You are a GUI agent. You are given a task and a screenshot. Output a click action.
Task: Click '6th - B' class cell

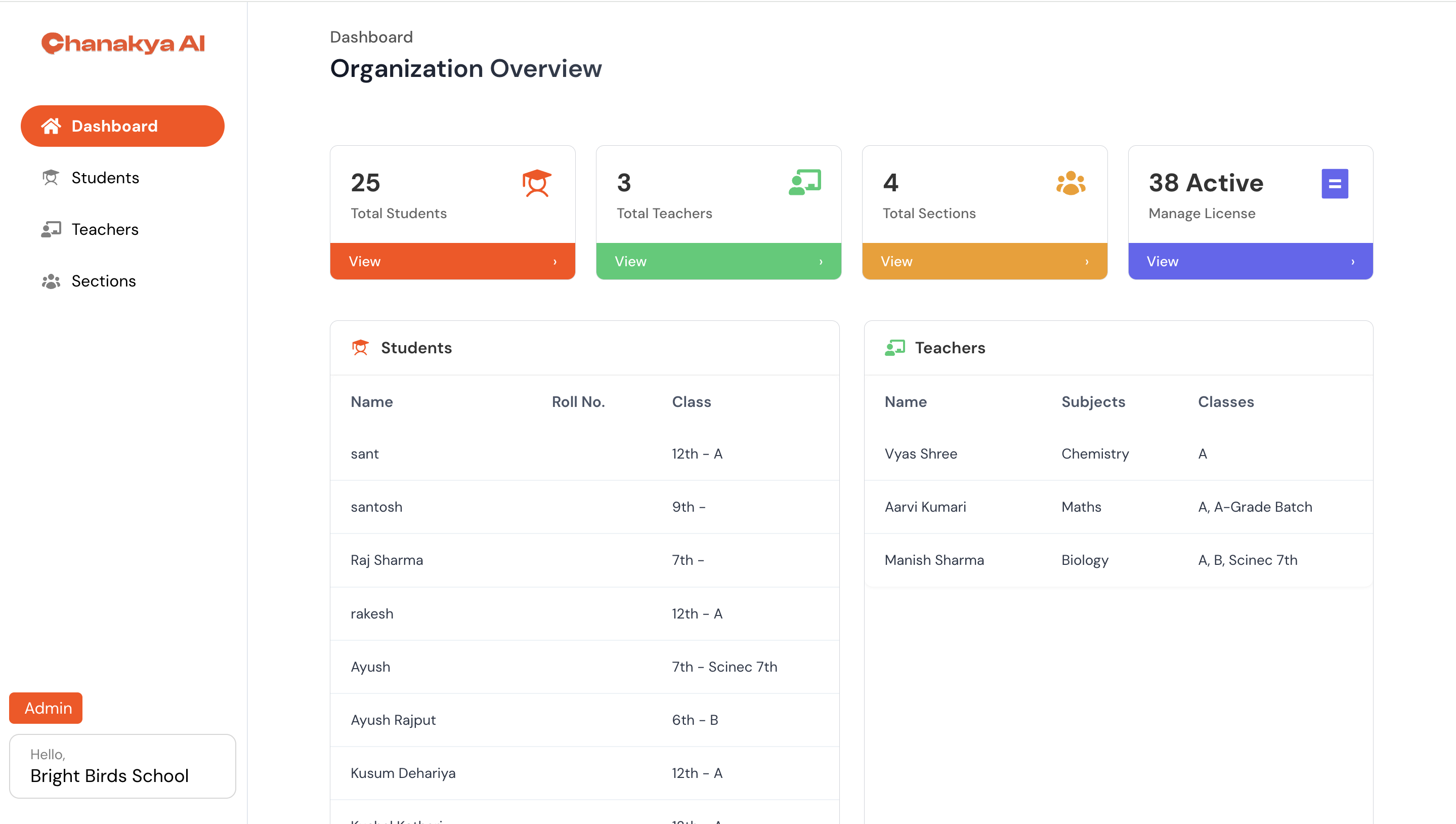(x=695, y=720)
